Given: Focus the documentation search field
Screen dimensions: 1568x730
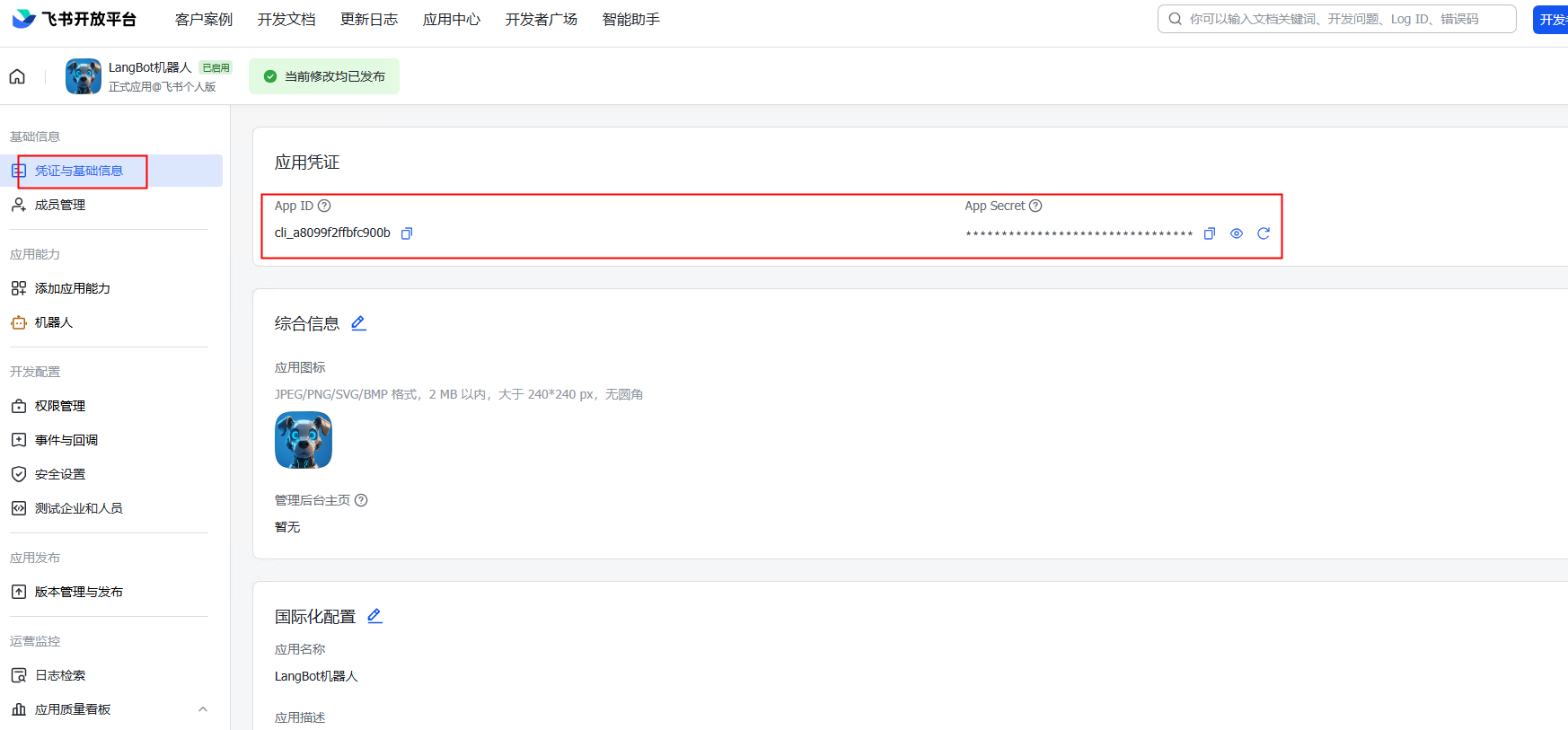Looking at the screenshot, I should (x=1336, y=19).
